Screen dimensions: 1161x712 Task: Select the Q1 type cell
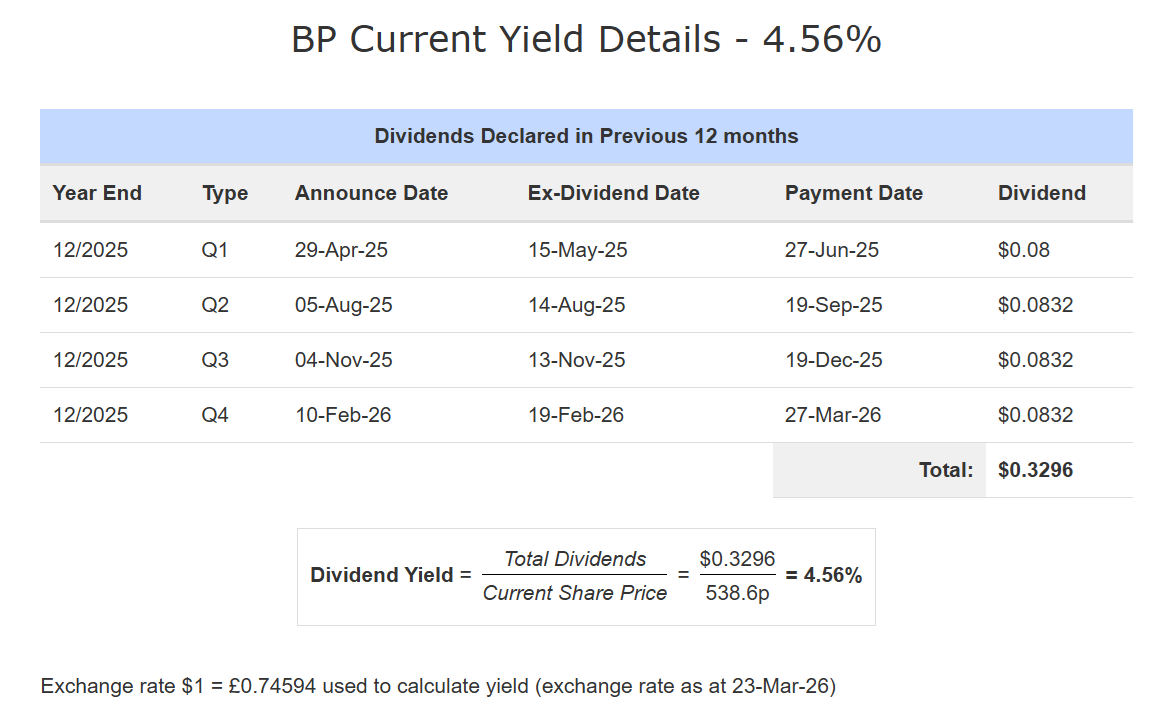pos(215,250)
